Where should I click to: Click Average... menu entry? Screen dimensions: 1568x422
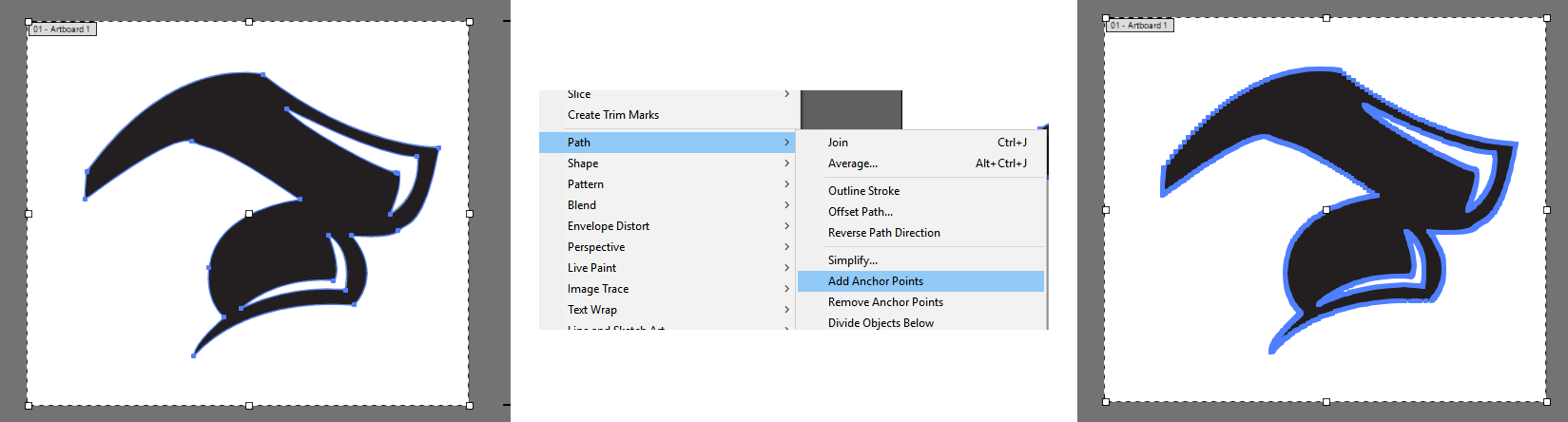click(852, 163)
